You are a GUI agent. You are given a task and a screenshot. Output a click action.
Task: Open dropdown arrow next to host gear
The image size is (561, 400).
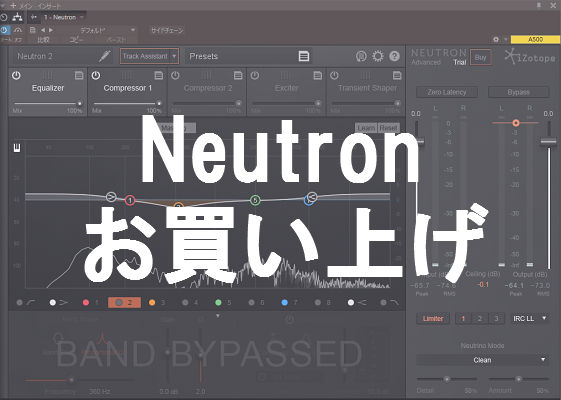pos(506,39)
